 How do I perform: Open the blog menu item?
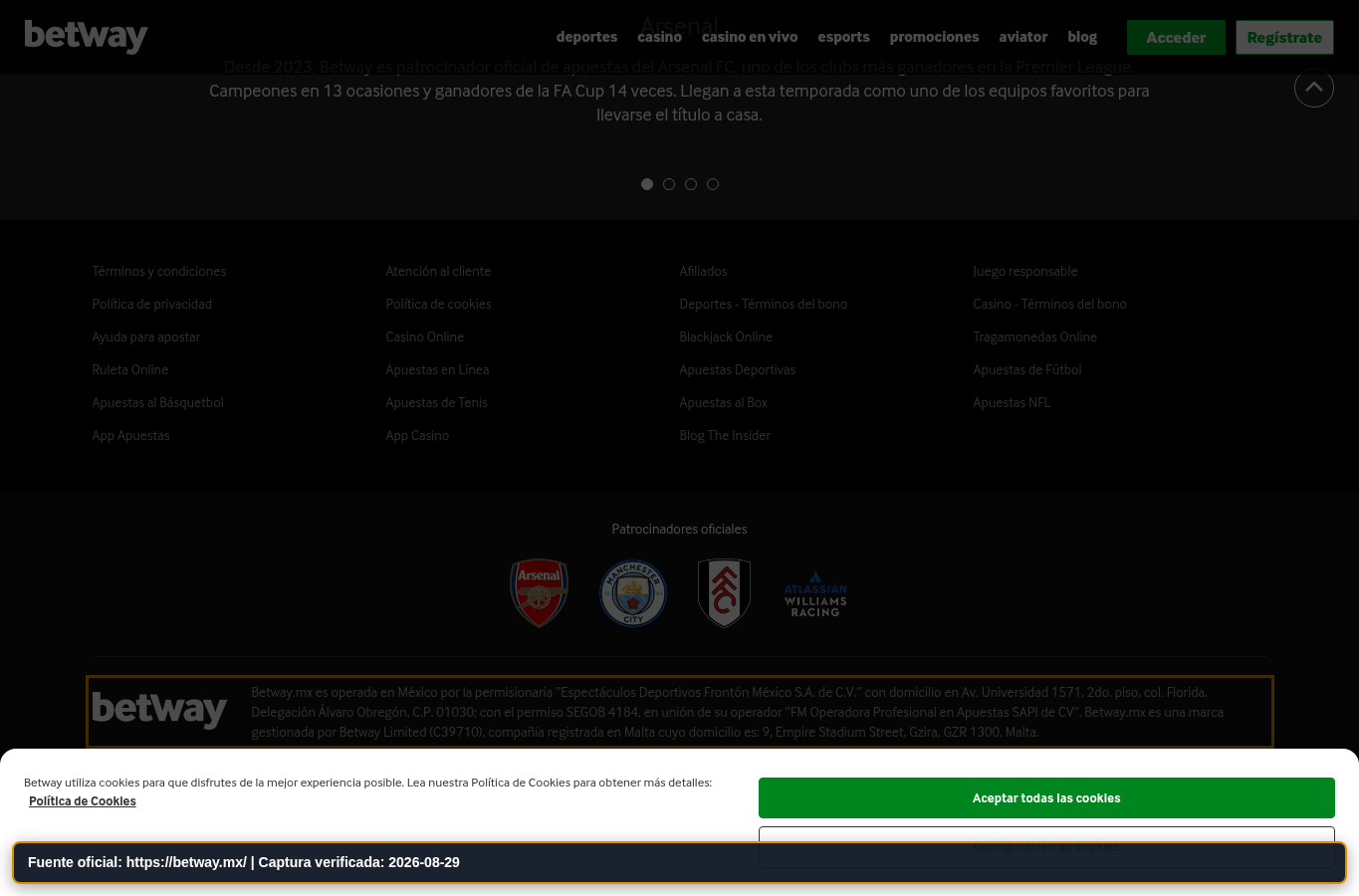pos(1082,37)
